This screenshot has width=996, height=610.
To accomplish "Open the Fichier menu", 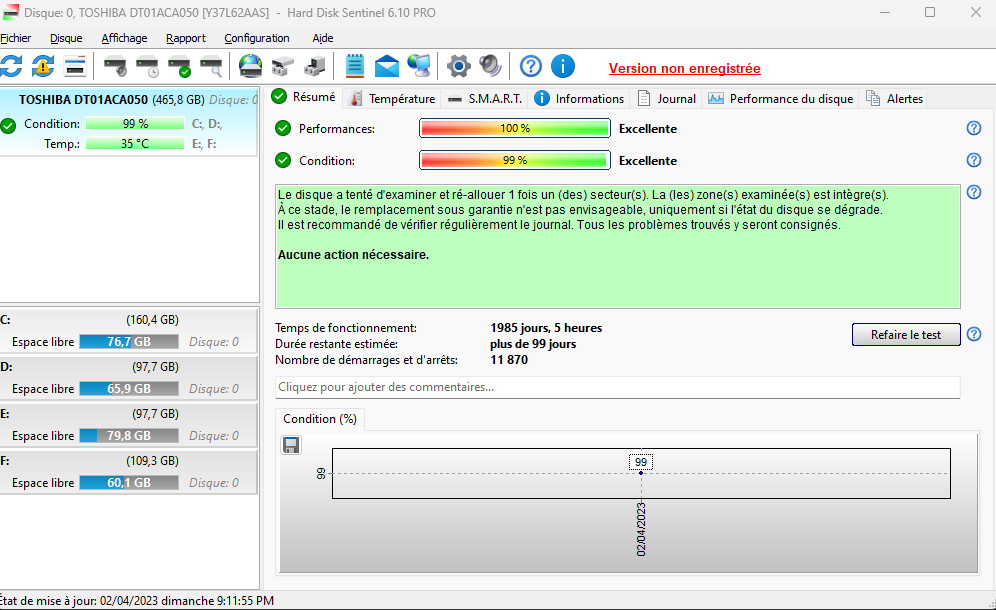I will tap(16, 38).
